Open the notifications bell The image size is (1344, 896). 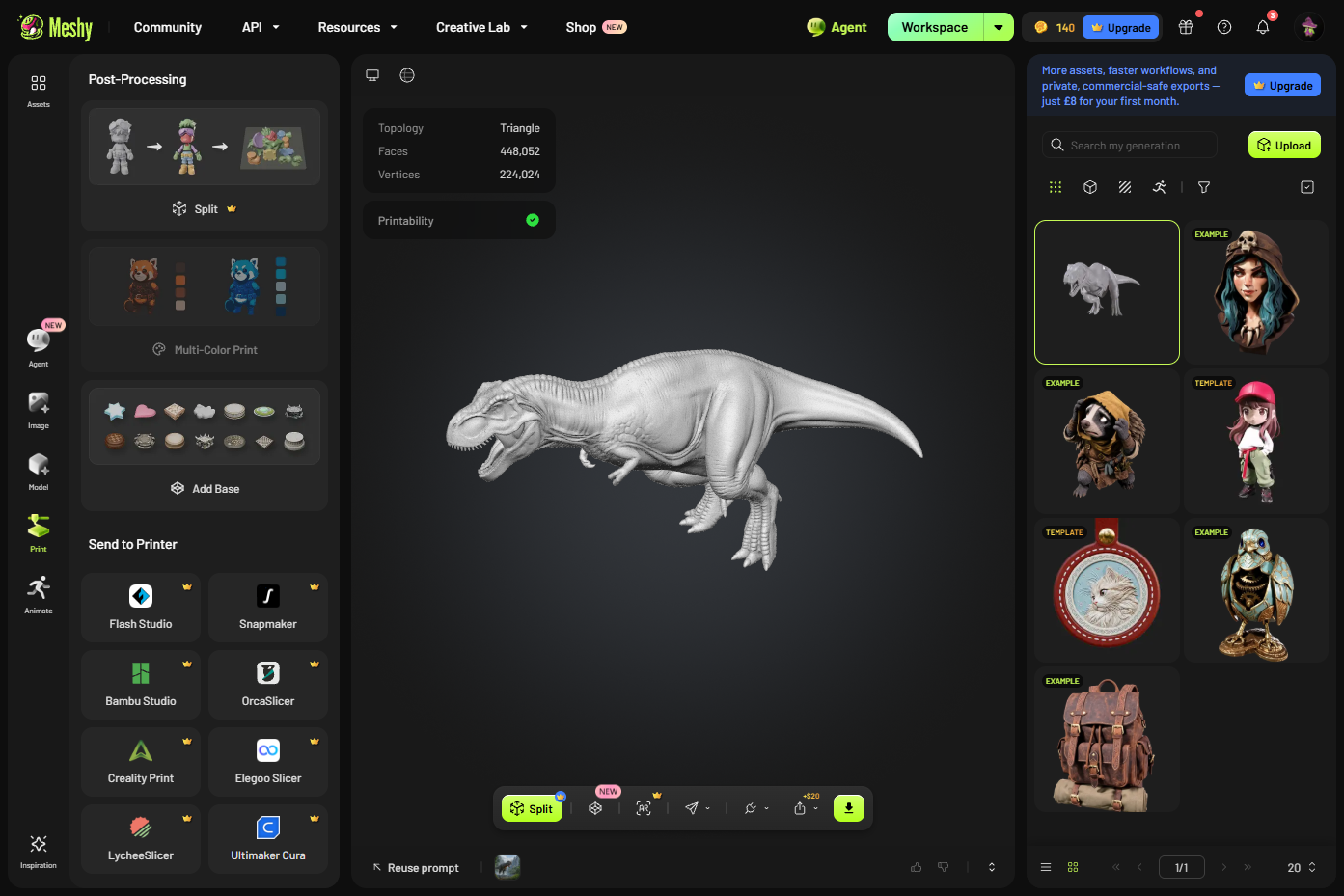1263,27
